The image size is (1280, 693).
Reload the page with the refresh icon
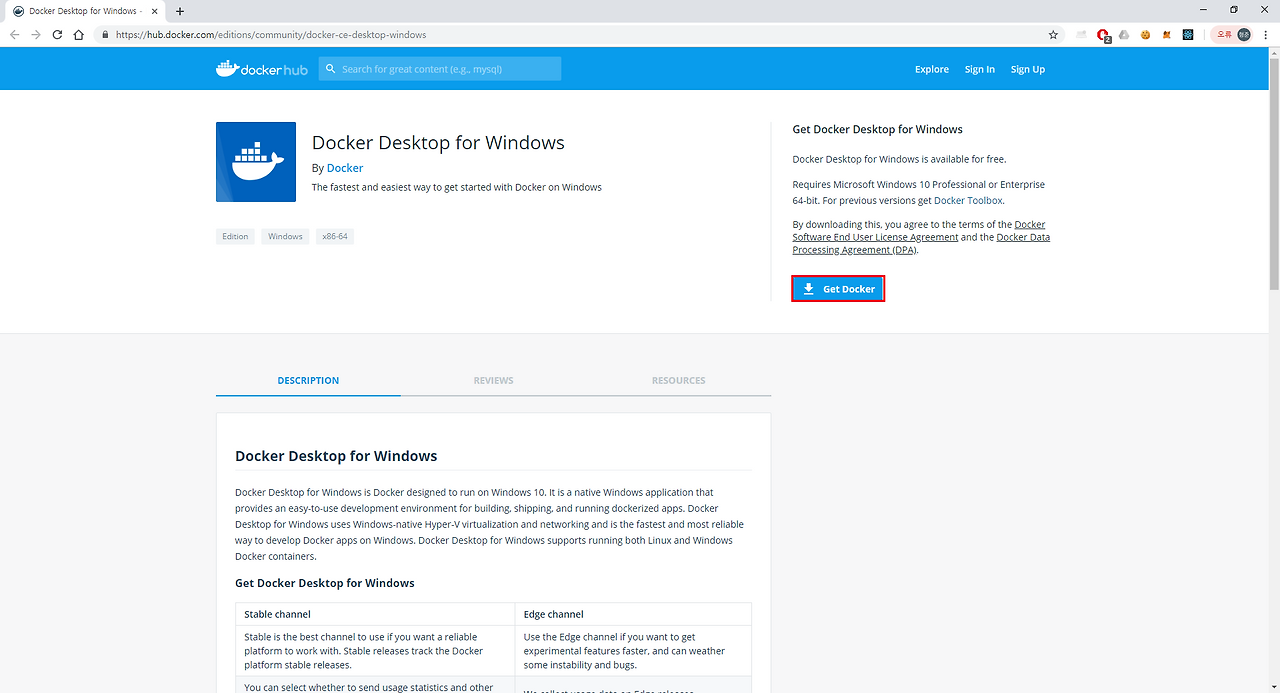point(57,33)
